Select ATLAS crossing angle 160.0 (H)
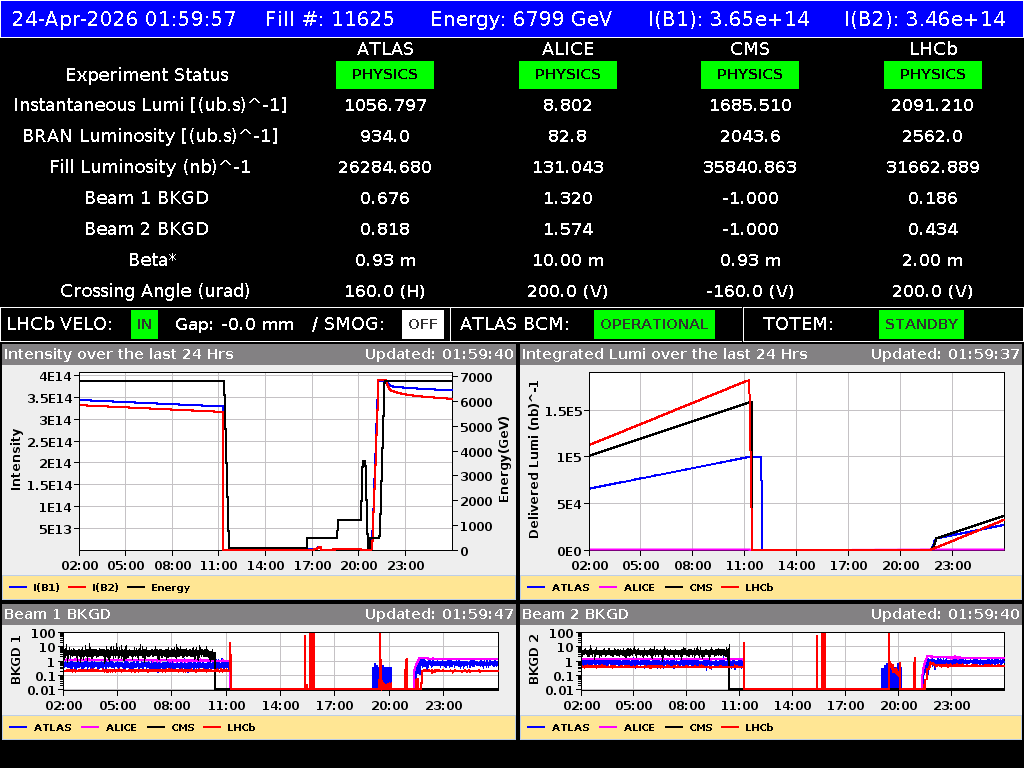This screenshot has width=1024, height=768. (x=385, y=291)
